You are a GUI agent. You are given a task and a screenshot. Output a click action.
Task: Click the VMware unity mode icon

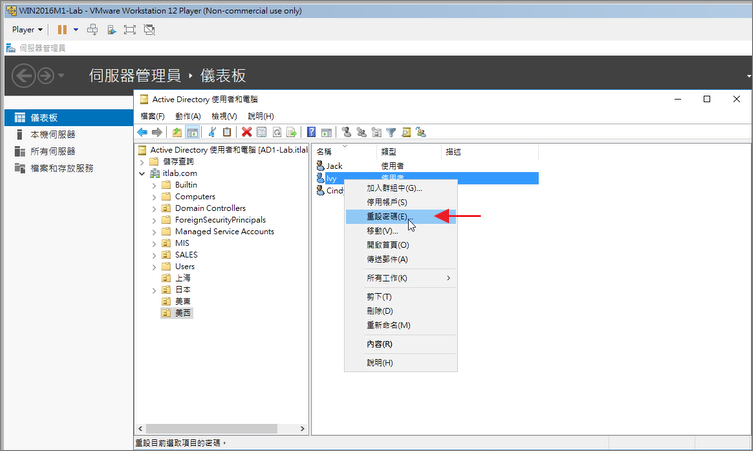point(149,30)
